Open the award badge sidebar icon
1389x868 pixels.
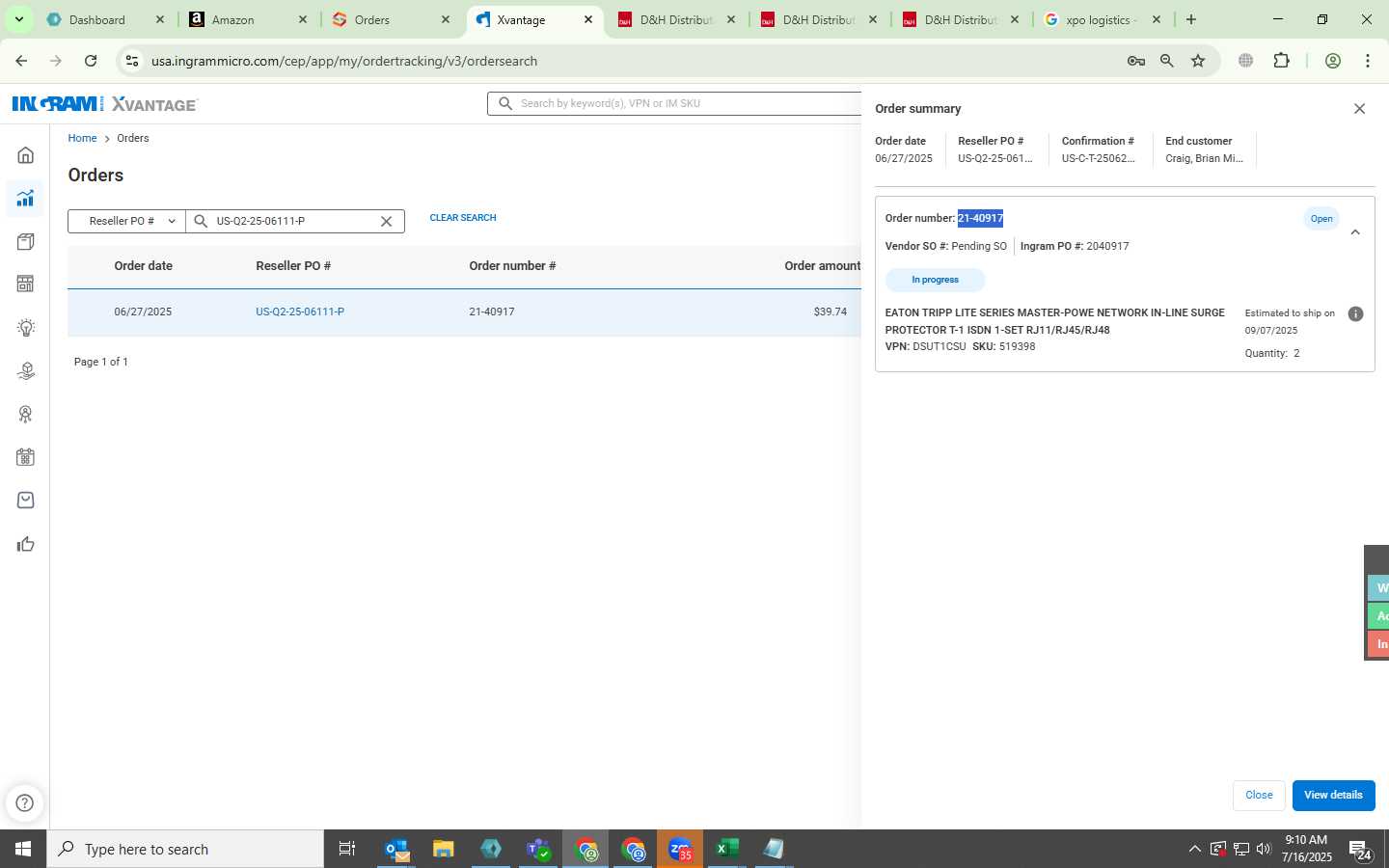coord(26,414)
